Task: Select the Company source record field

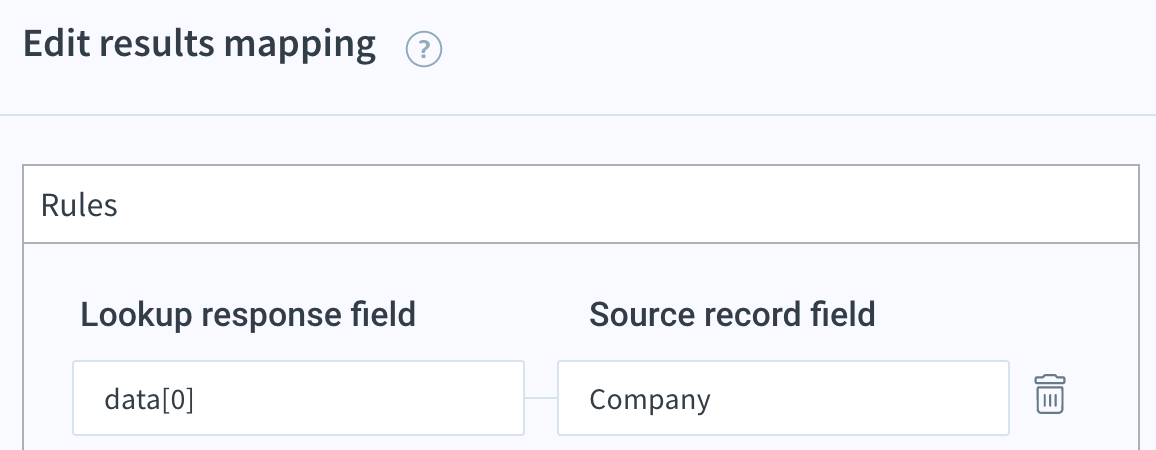Action: click(783, 398)
